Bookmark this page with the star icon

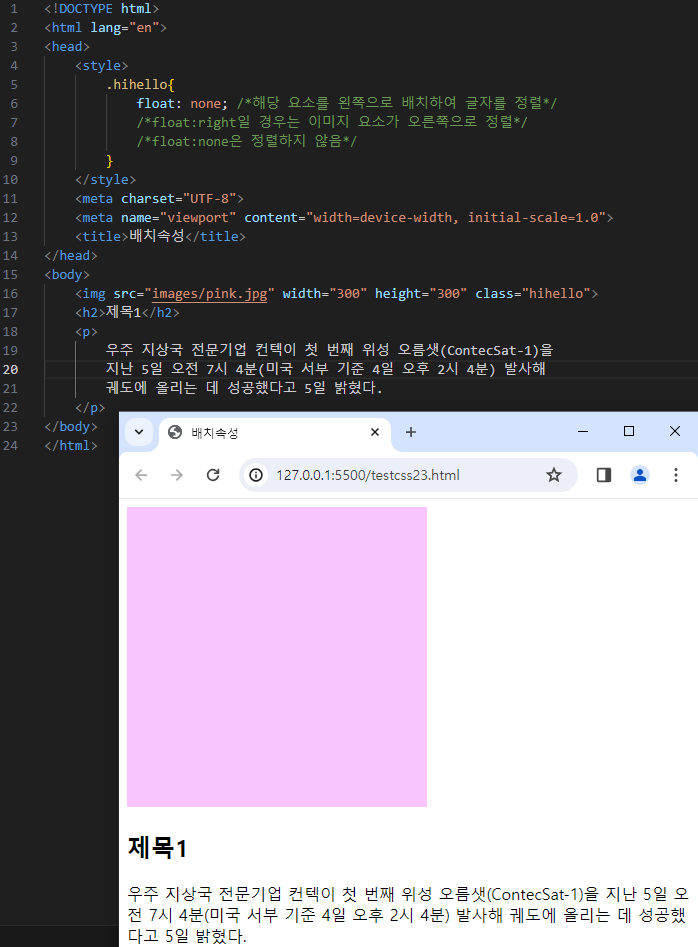click(554, 475)
